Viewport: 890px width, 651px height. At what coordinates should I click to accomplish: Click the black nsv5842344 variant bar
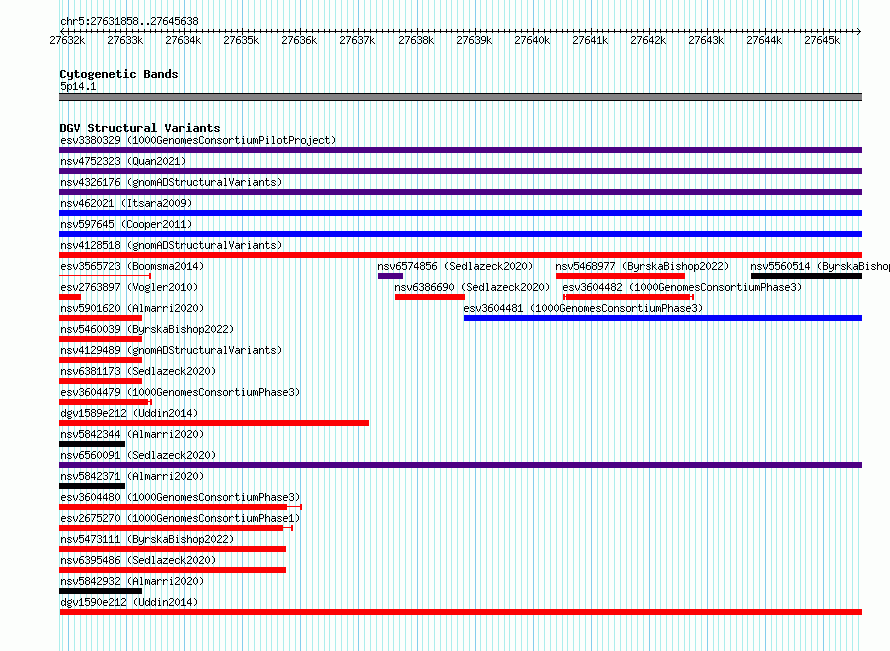pyautogui.click(x=92, y=444)
